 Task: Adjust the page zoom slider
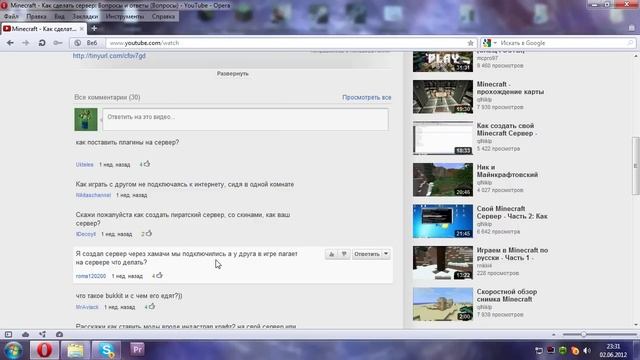tap(584, 334)
